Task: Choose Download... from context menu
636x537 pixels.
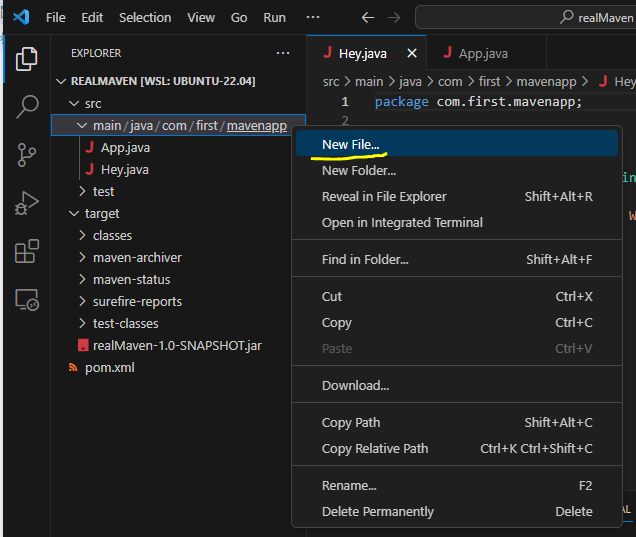Action: pos(457,385)
